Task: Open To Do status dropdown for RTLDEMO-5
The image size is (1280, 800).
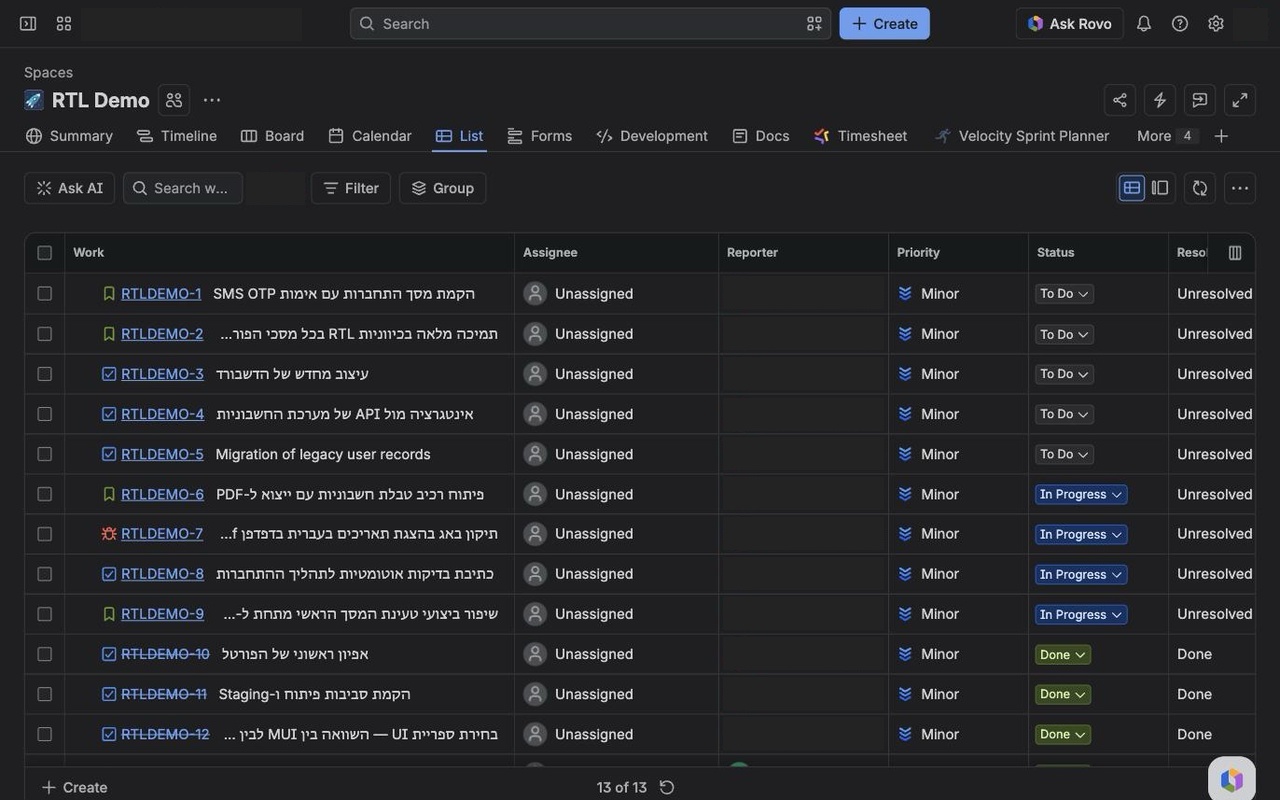Action: (x=1064, y=454)
